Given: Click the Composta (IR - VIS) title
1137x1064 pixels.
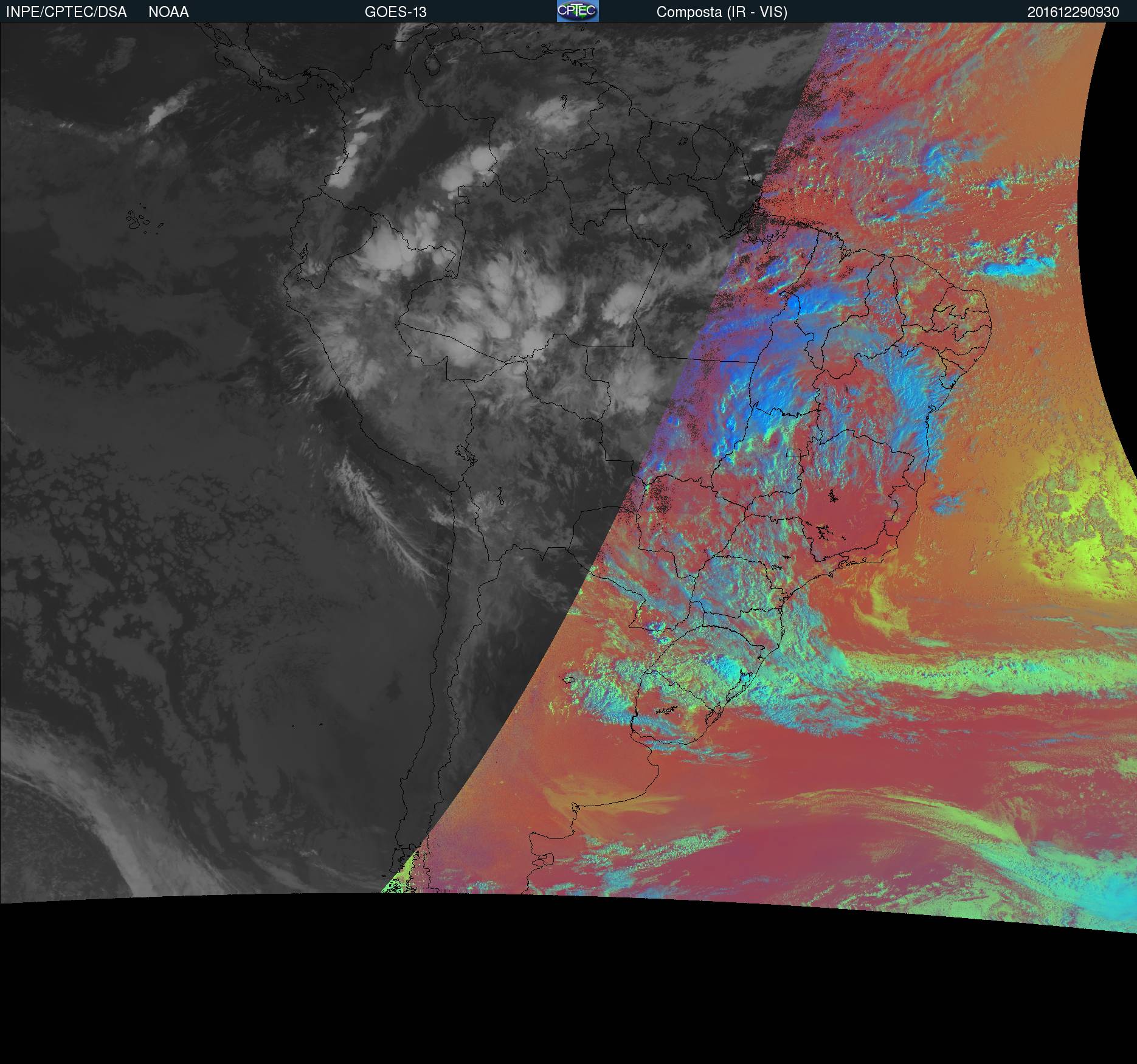Looking at the screenshot, I should point(722,12).
